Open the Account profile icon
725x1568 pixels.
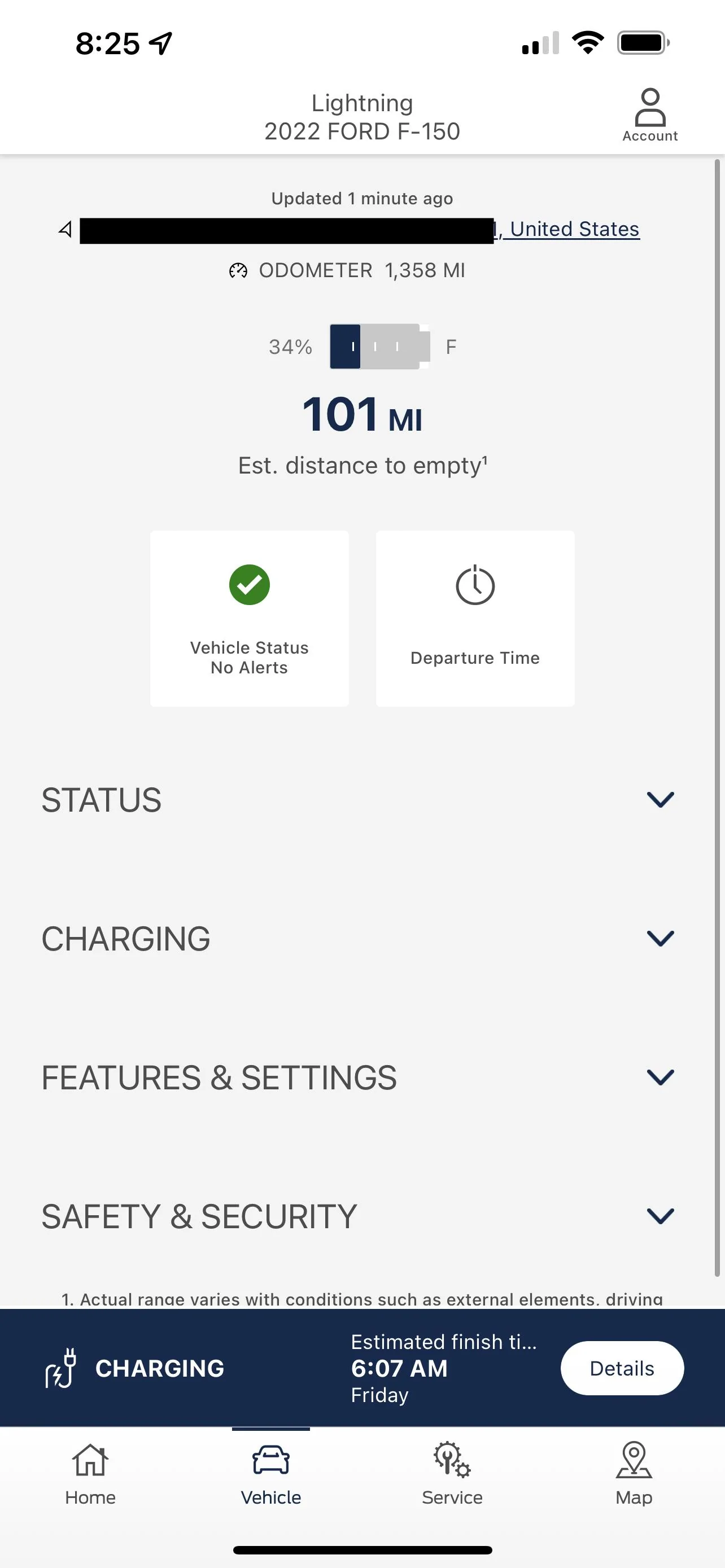pyautogui.click(x=649, y=107)
